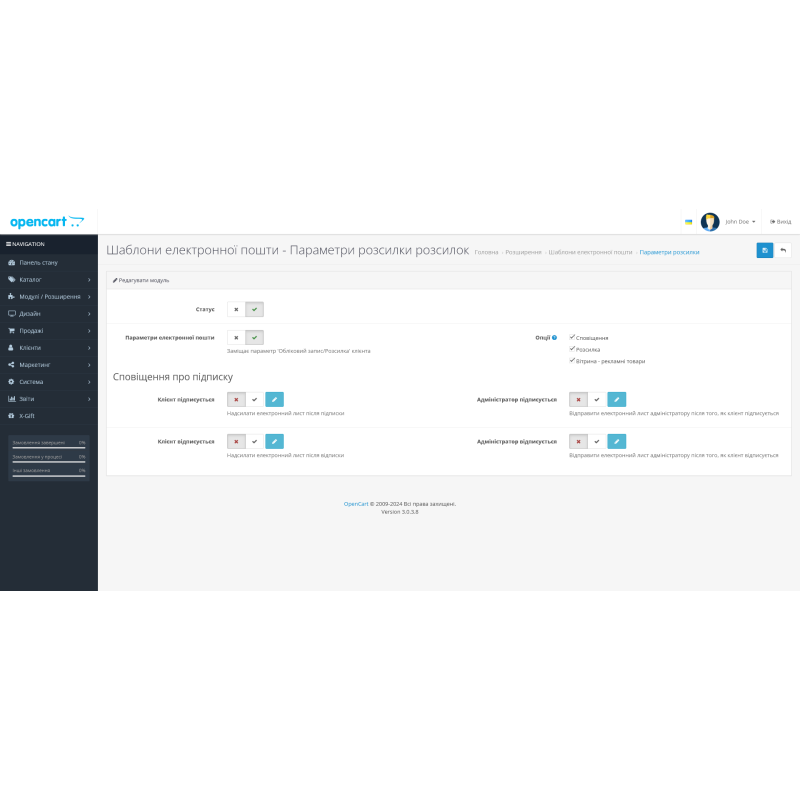Click the Продажі shopping cart icon

click(11, 330)
